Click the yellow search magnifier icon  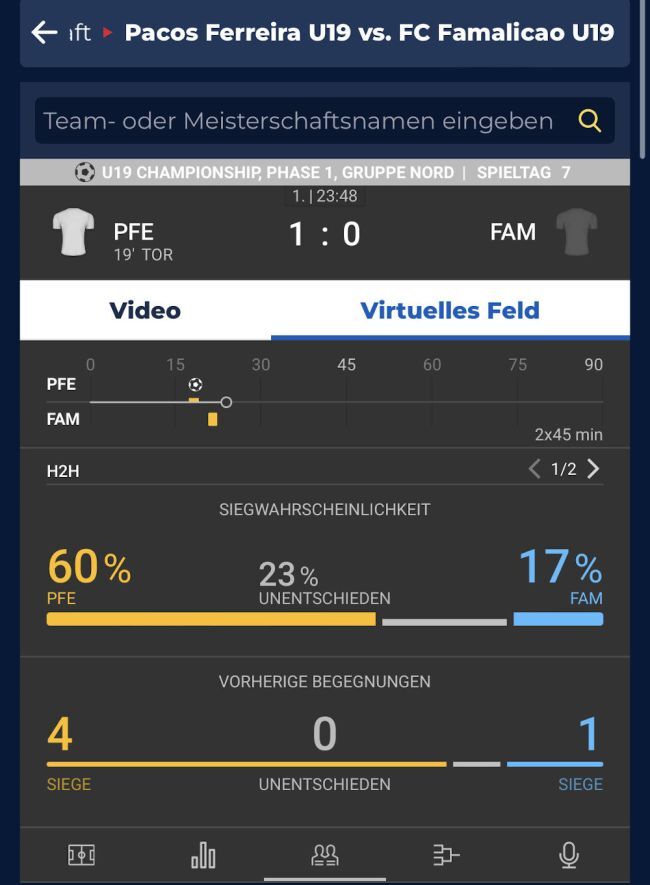pyautogui.click(x=590, y=121)
